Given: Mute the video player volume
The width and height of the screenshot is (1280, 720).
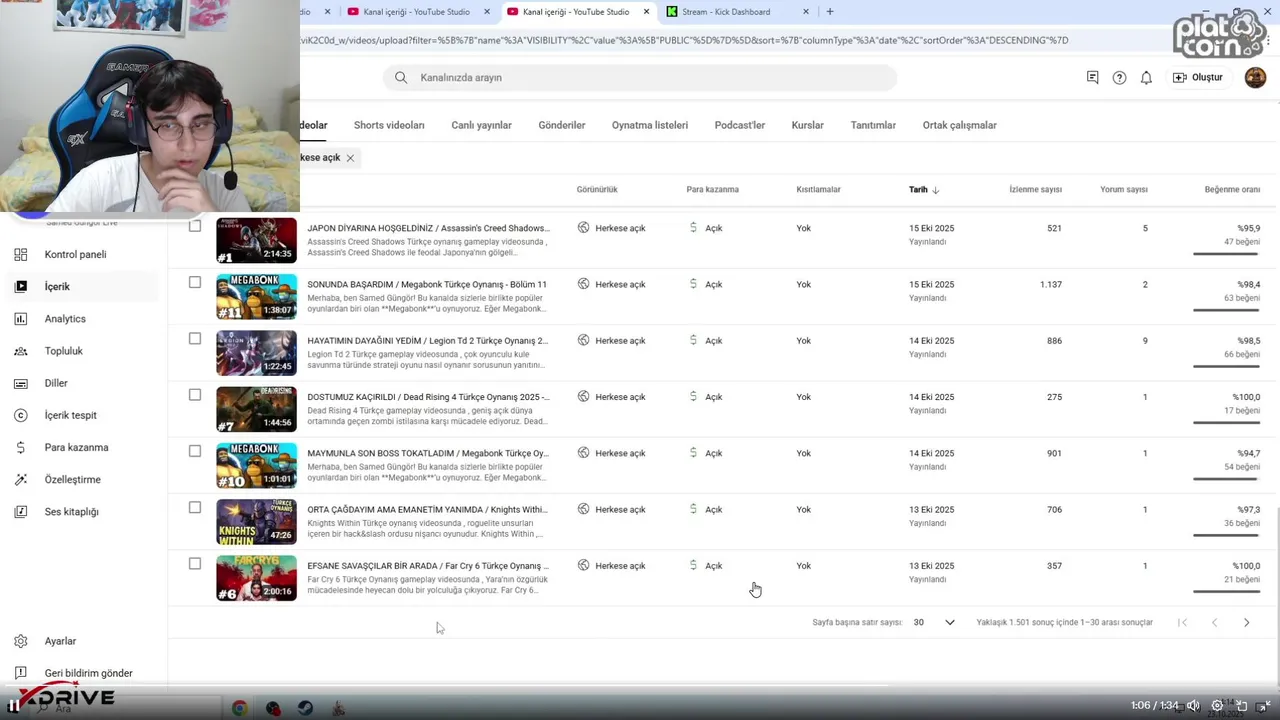Looking at the screenshot, I should (1193, 705).
